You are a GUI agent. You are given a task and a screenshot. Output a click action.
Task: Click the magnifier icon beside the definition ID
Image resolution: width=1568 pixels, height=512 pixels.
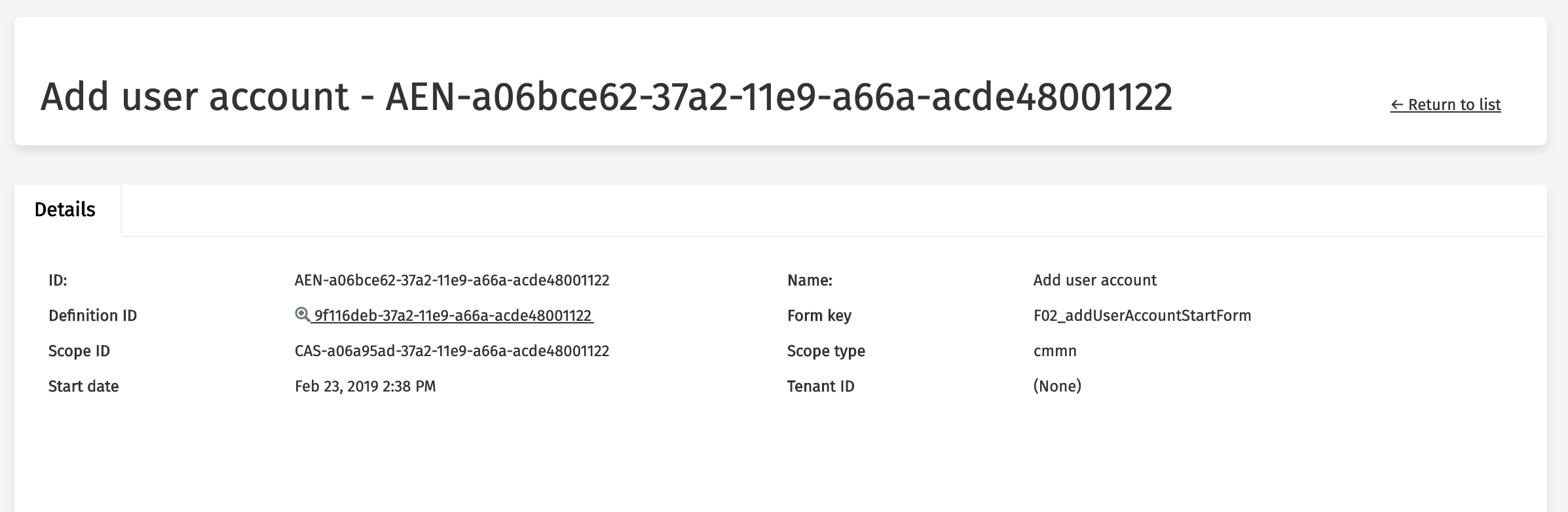[302, 315]
